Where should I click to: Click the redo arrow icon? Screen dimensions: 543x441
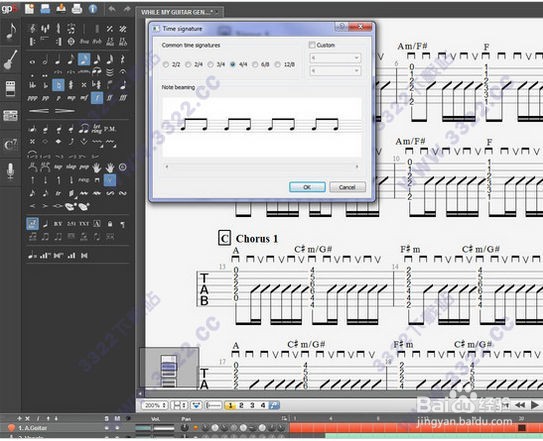(x=127, y=9)
